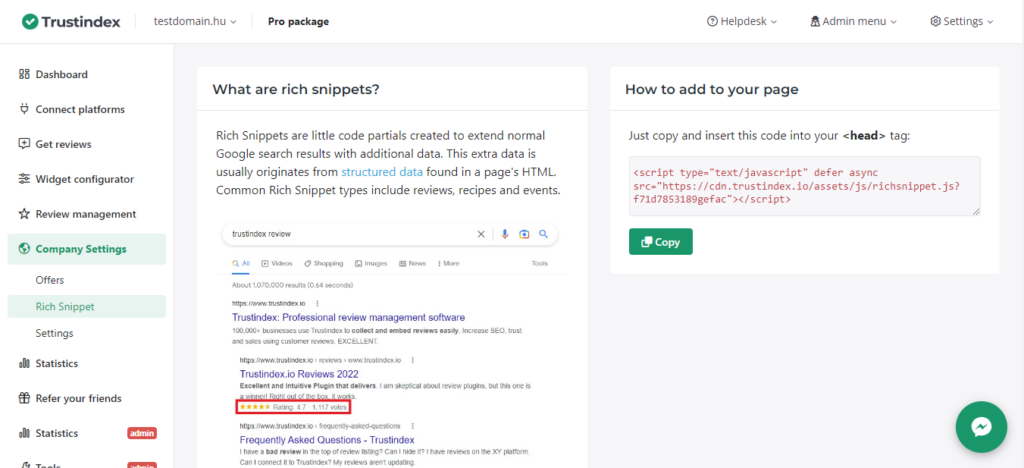
Task: Open the Settings dropdown in header
Action: 961,21
